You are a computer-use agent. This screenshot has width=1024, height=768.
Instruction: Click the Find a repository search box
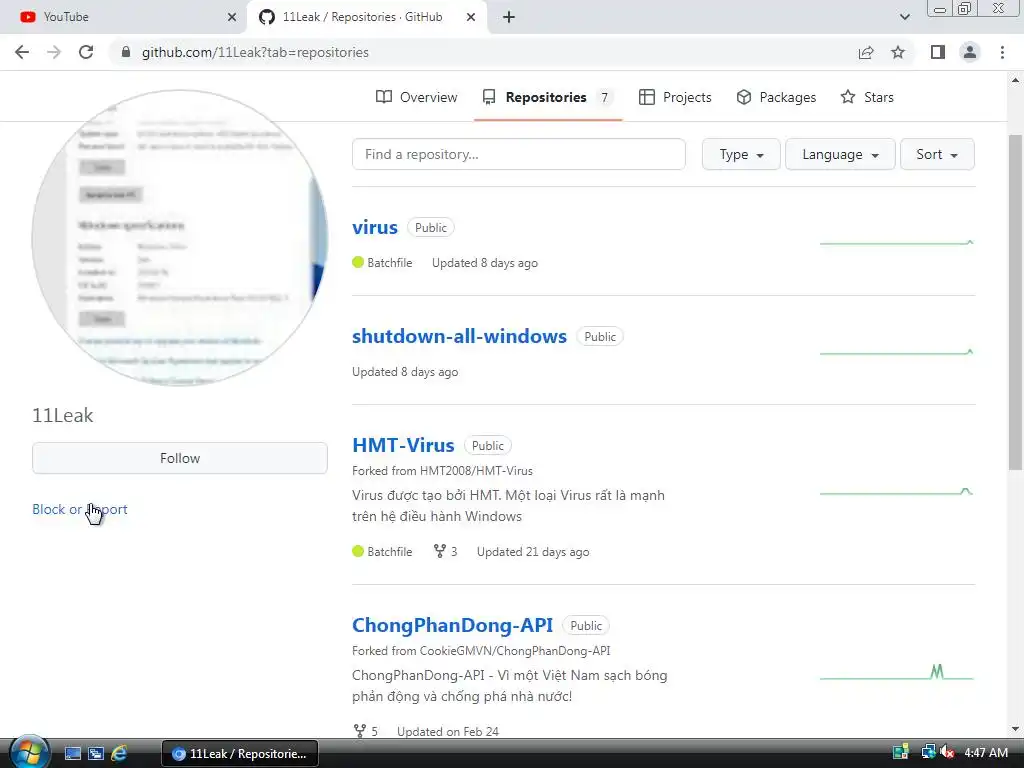519,154
